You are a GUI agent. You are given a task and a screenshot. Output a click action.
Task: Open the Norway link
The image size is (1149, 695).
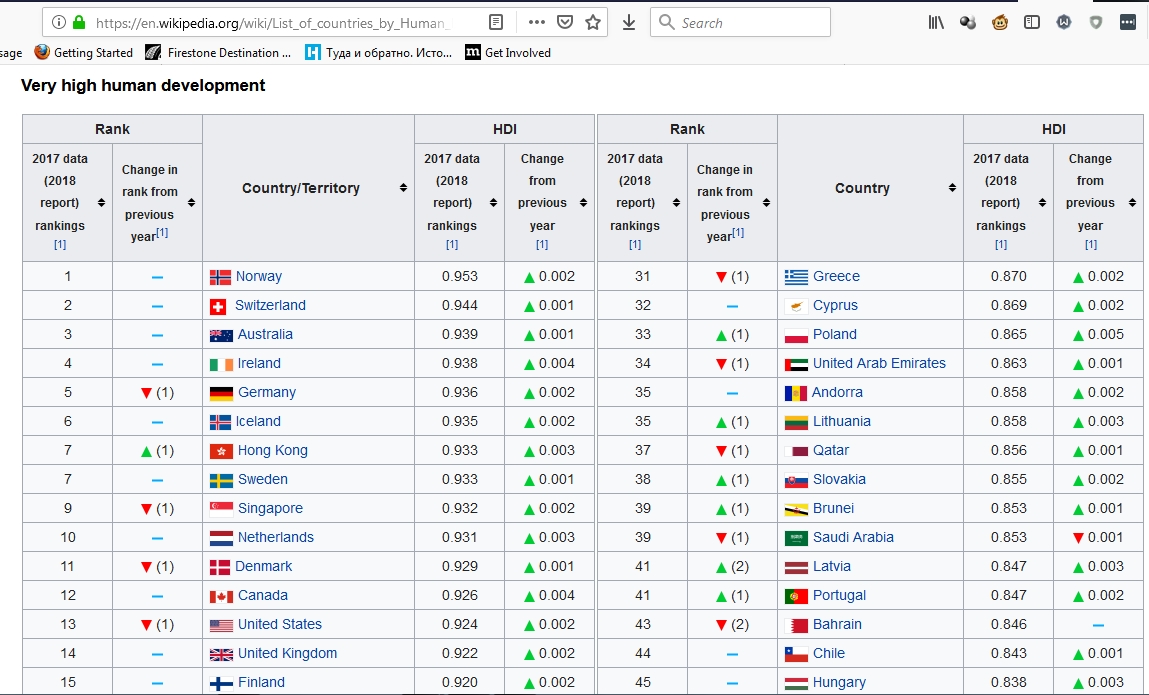pyautogui.click(x=259, y=276)
